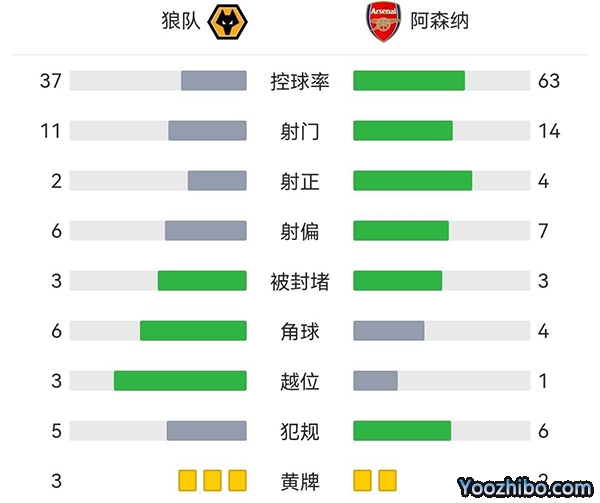Click the 控球率 possession label
Viewport: 600px width, 503px height.
300,81
